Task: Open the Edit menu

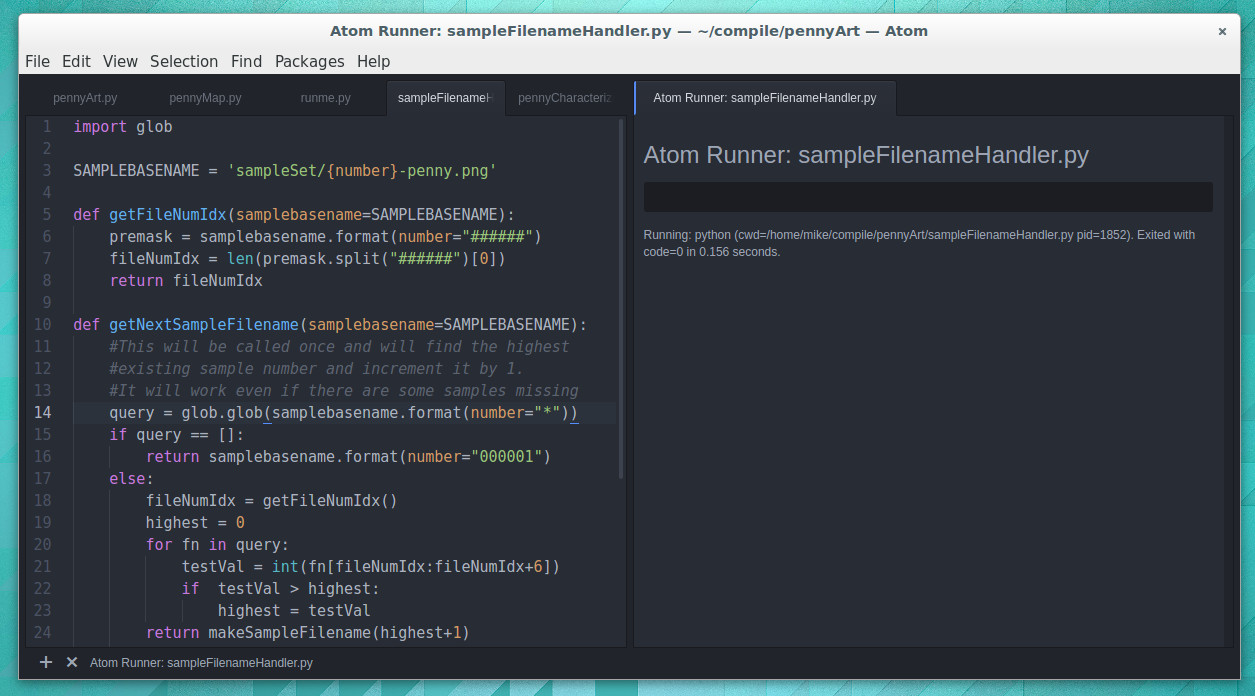Action: pyautogui.click(x=76, y=61)
